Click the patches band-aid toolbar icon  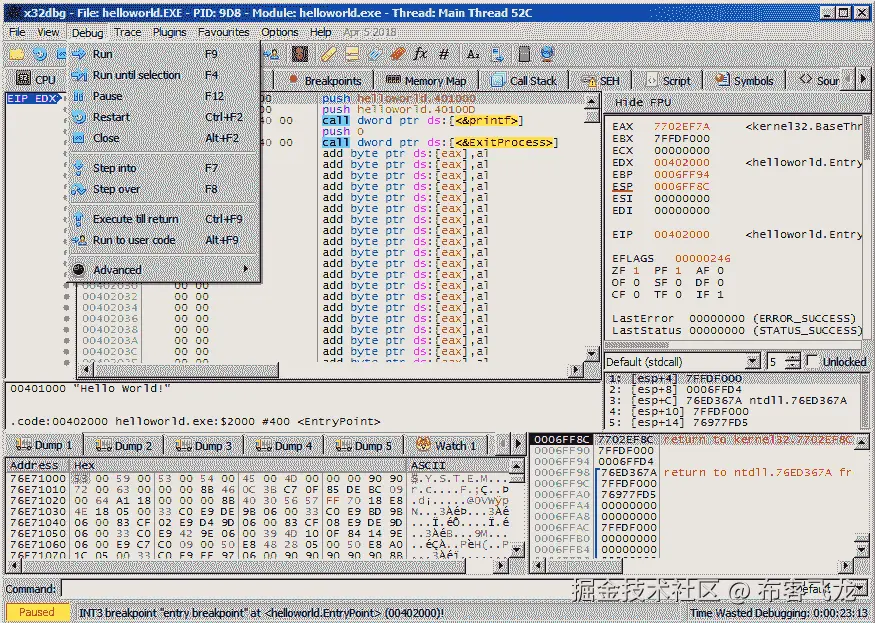(329, 54)
